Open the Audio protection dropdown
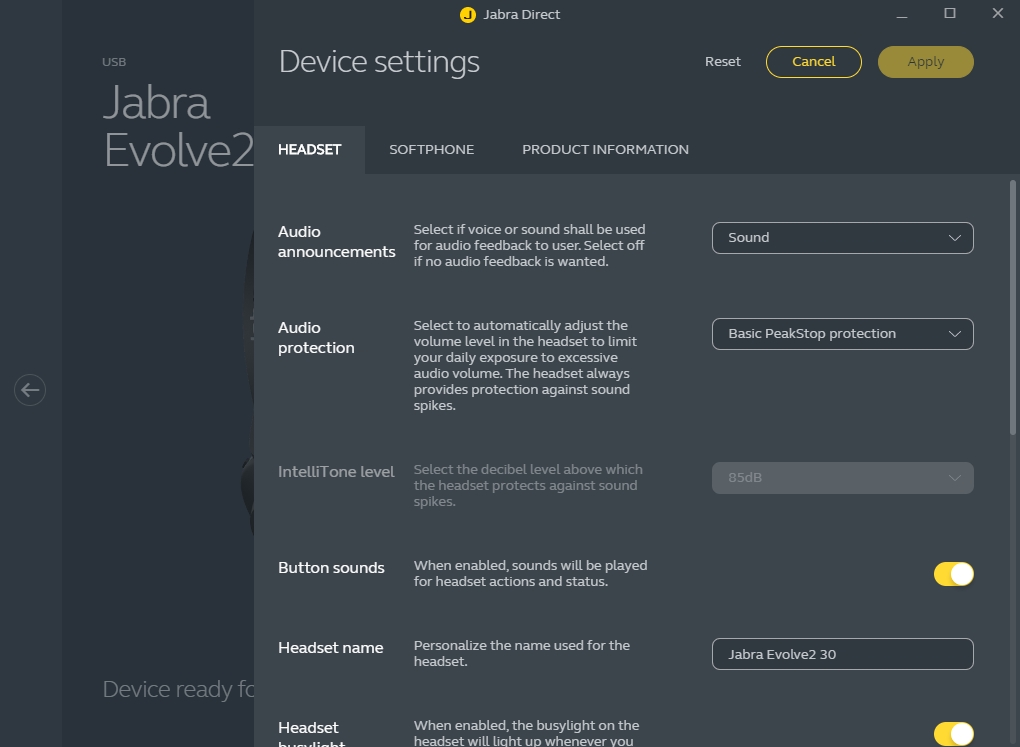 [842, 334]
